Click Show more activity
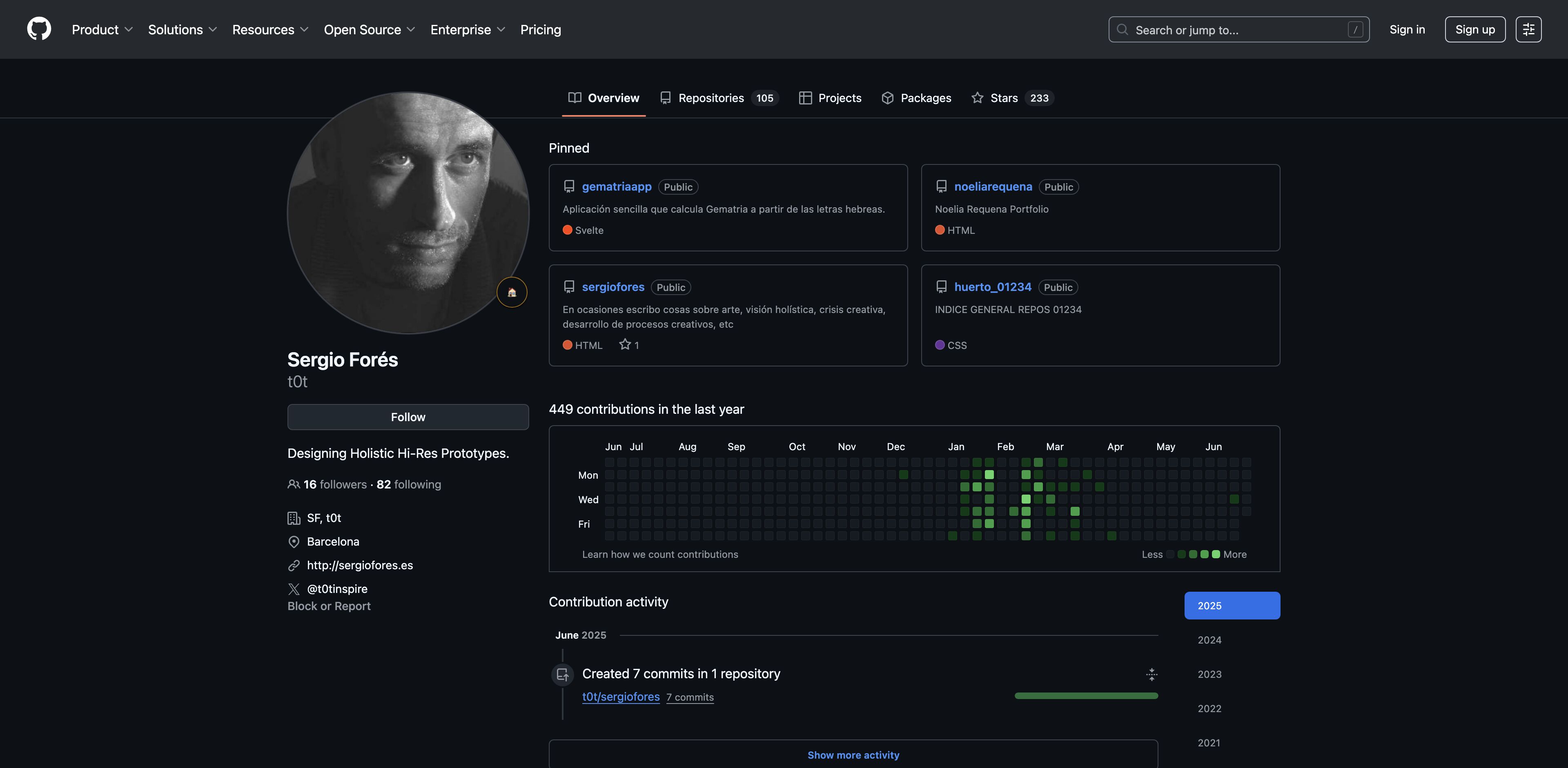The width and height of the screenshot is (1568, 768). tap(853, 755)
